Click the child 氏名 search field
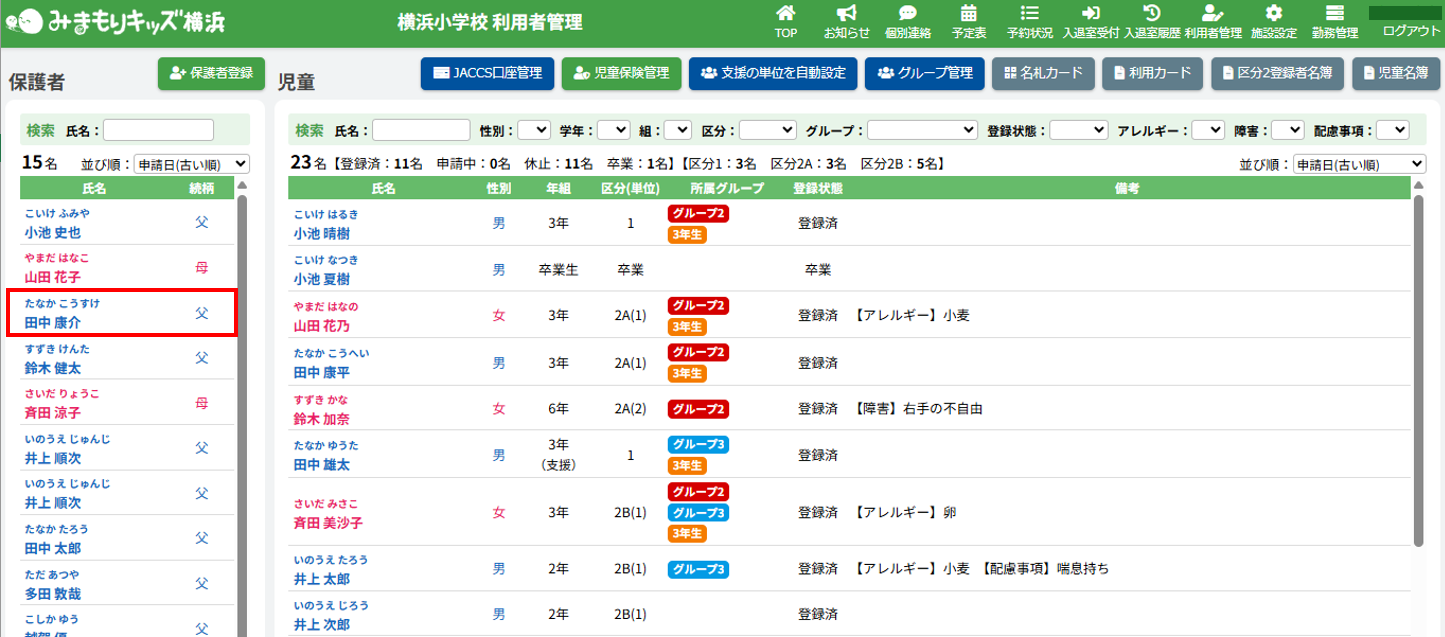Viewport: 1445px width, 637px height. pos(421,130)
